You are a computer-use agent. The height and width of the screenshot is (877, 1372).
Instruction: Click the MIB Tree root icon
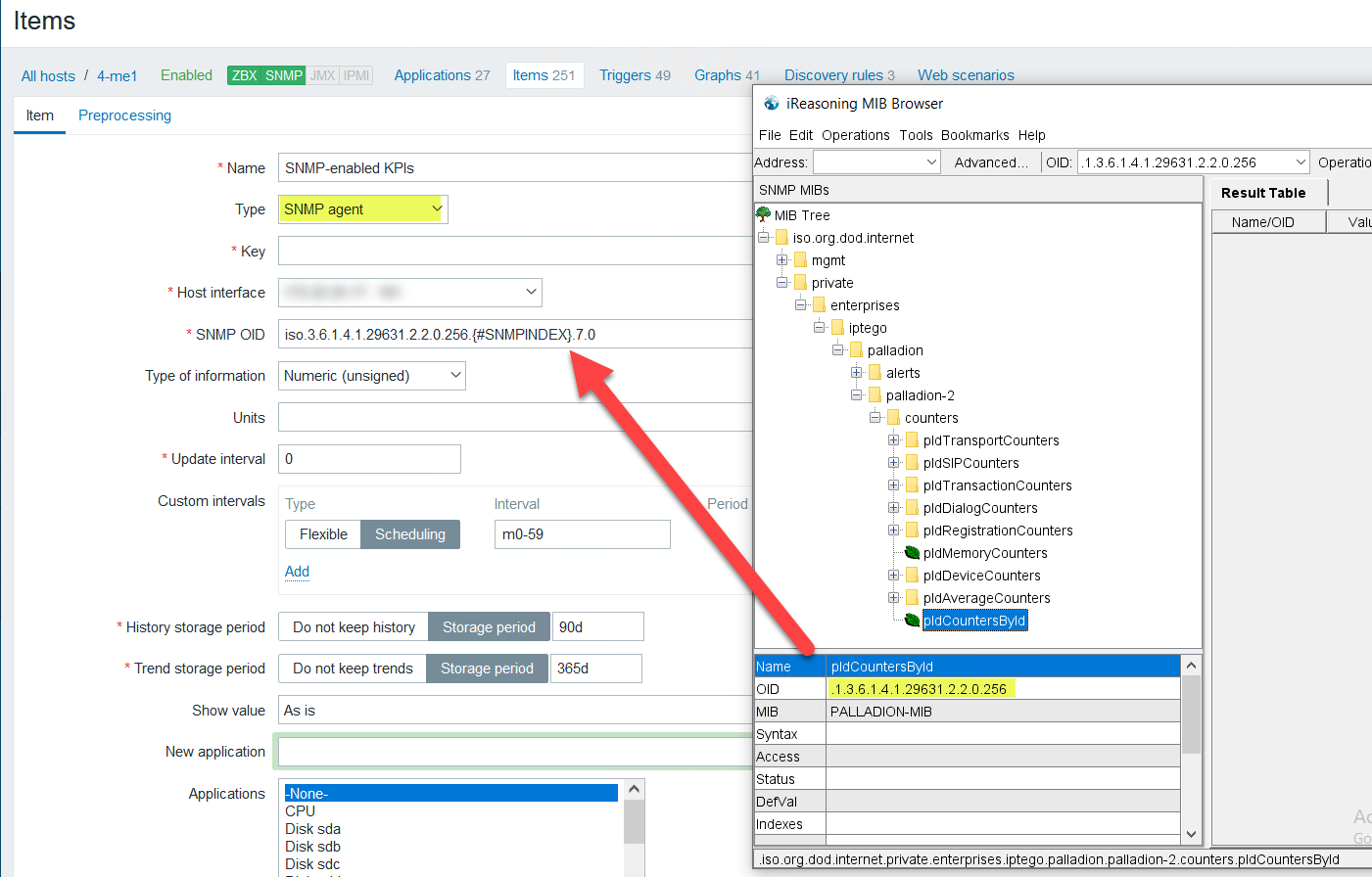point(764,214)
